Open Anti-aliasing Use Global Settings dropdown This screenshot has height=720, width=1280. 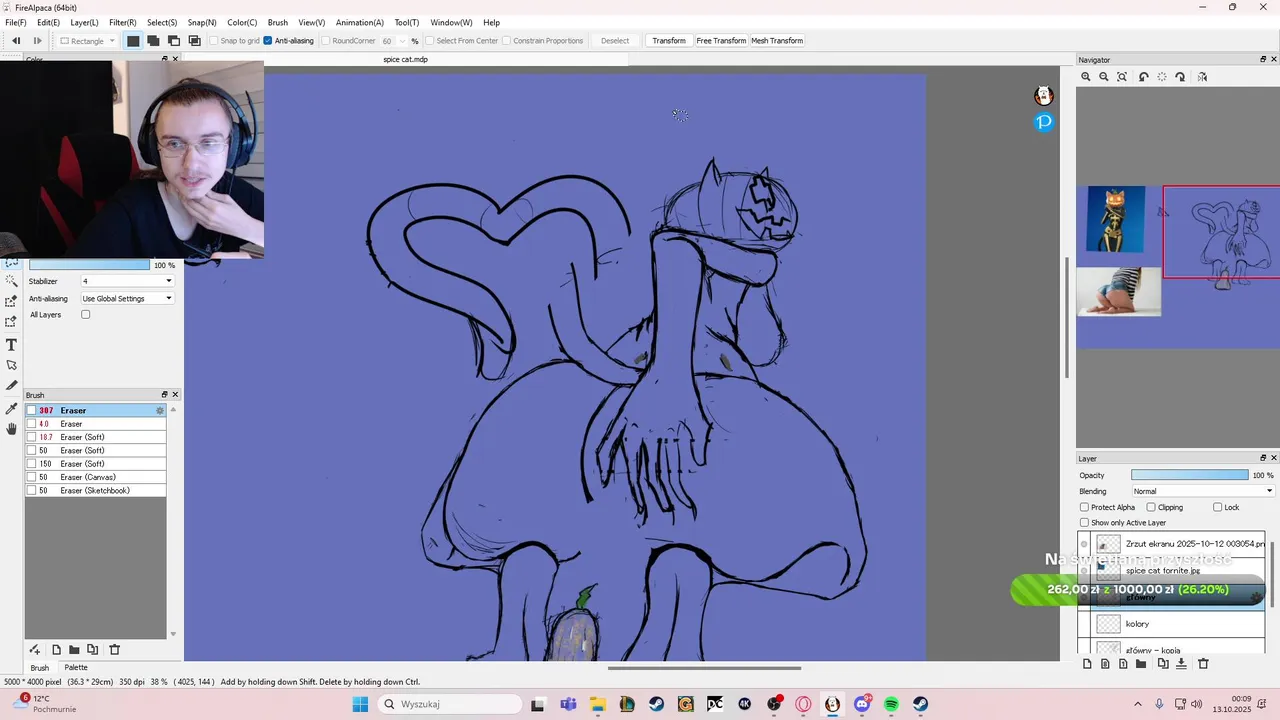(127, 299)
